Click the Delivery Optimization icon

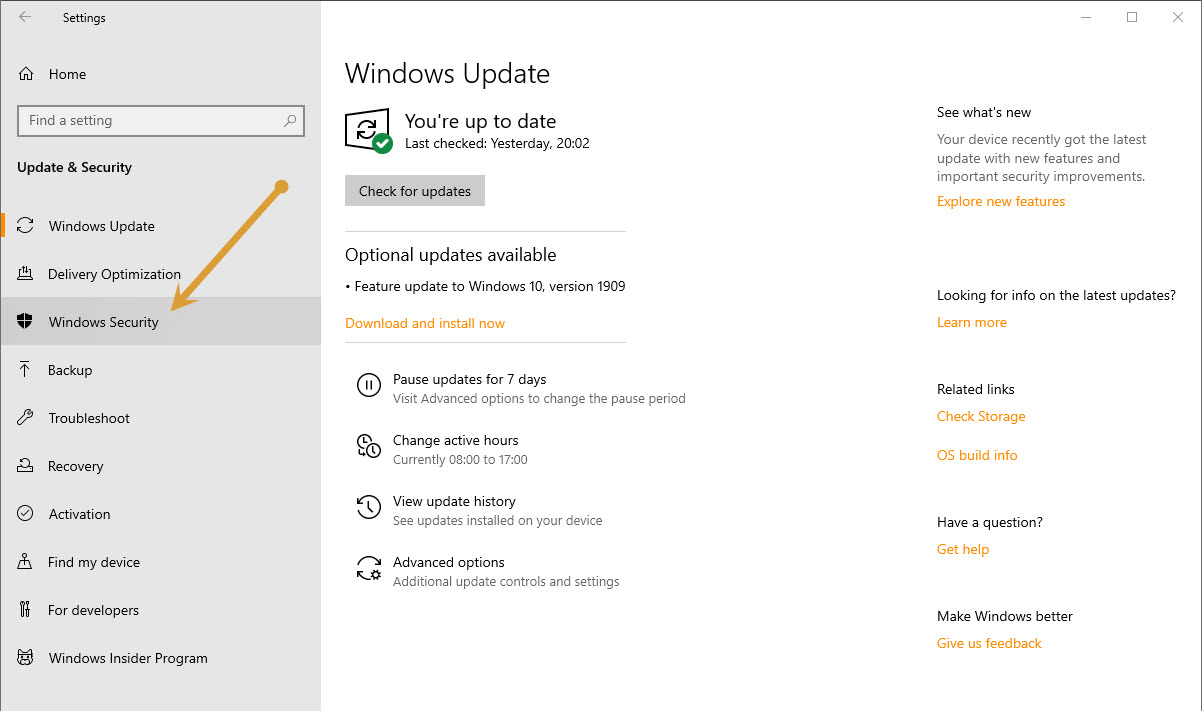tap(26, 274)
